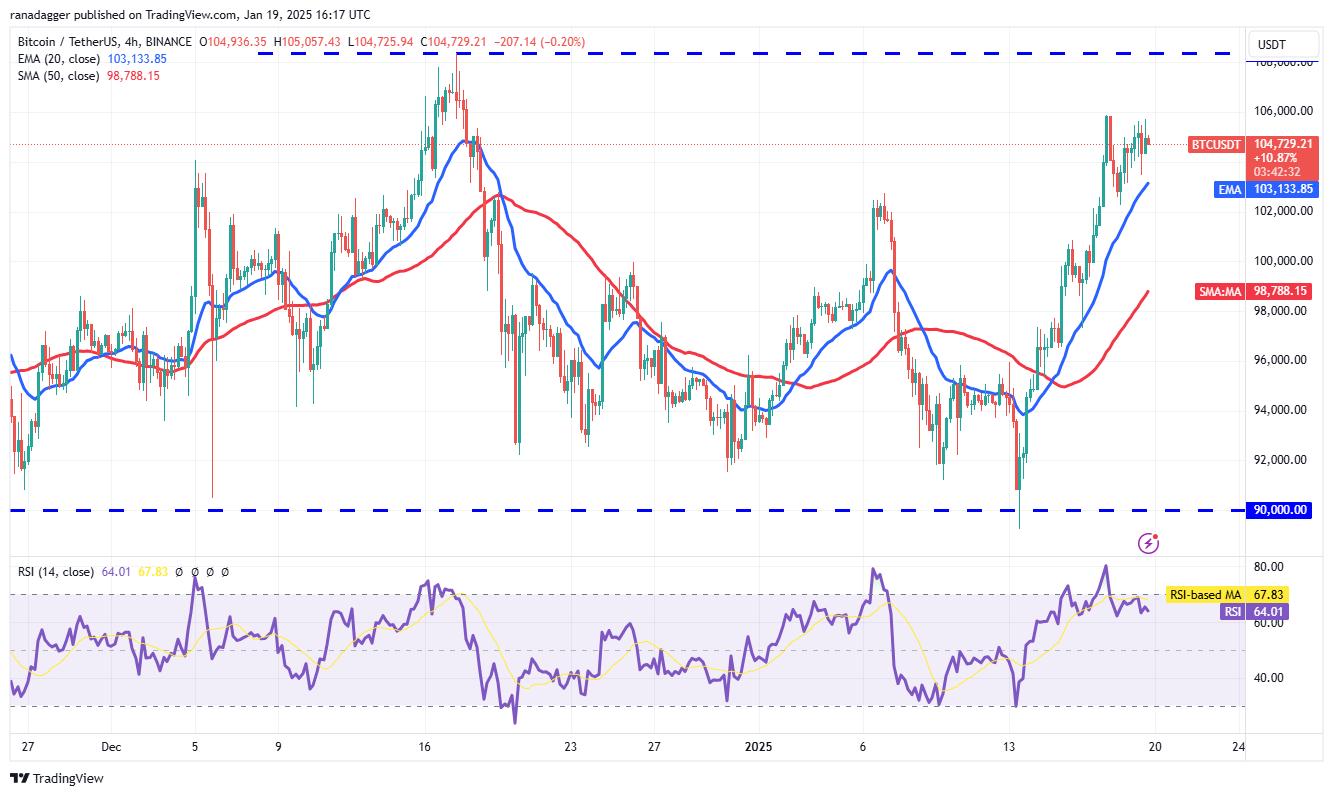Click the SMA value 98,788.15 in legend
The height and width of the screenshot is (796, 1333).
pyautogui.click(x=130, y=76)
